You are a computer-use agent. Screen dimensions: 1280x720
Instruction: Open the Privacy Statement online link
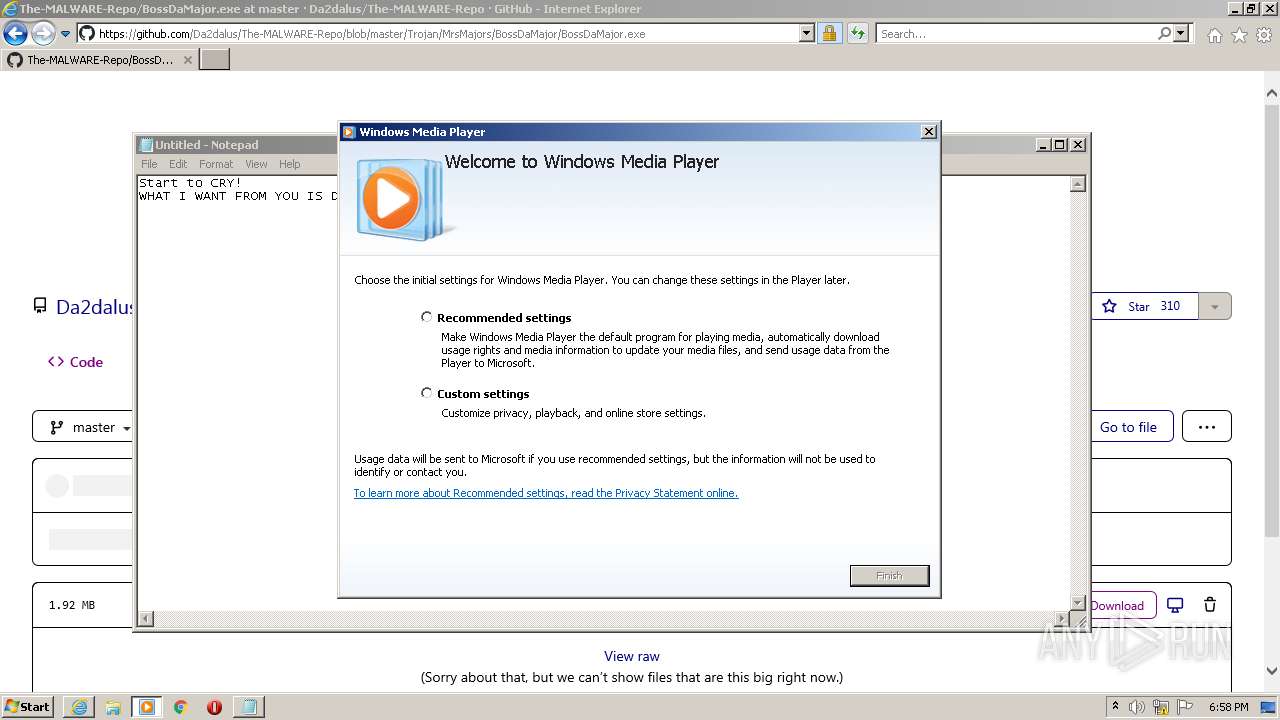click(x=546, y=493)
